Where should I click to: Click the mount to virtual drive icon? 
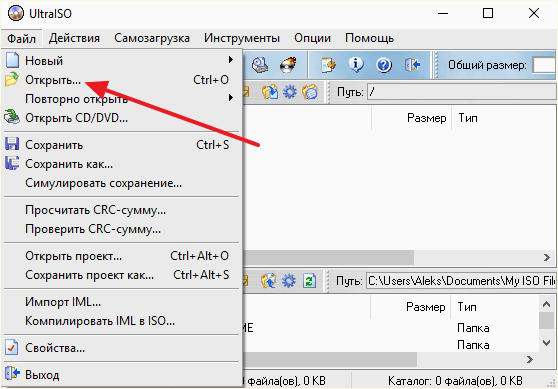click(x=260, y=65)
